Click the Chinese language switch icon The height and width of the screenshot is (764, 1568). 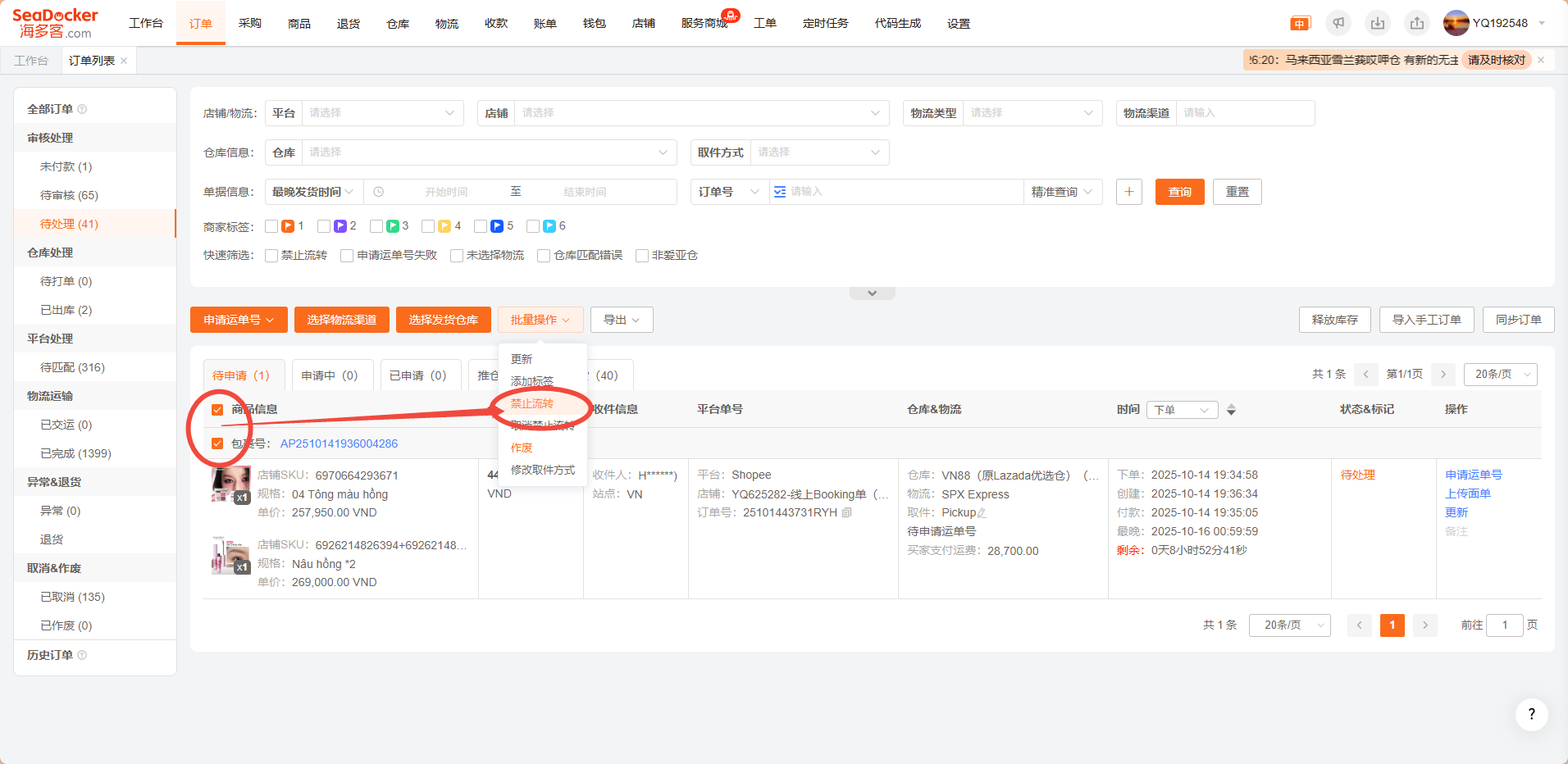click(1300, 24)
